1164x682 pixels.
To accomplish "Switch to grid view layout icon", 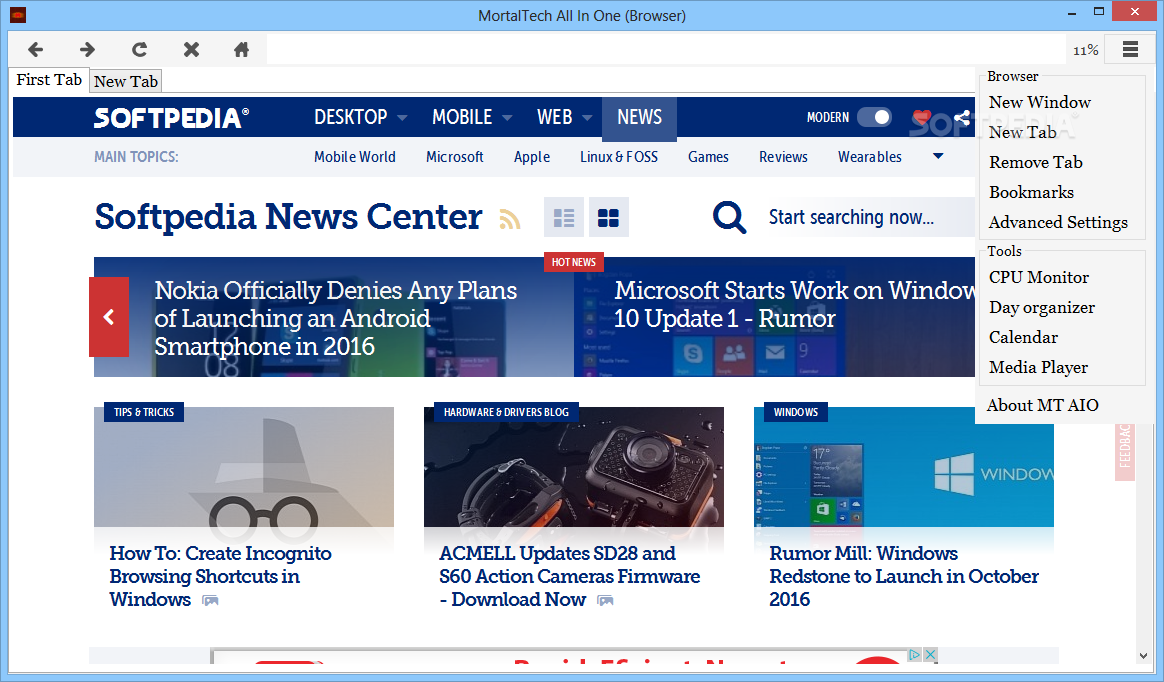I will pyautogui.click(x=609, y=217).
